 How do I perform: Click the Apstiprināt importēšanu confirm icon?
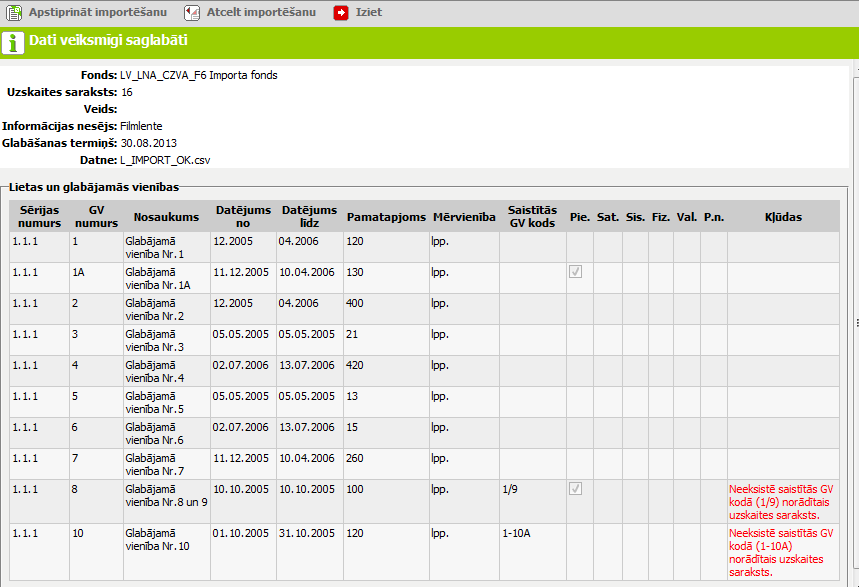(x=14, y=13)
